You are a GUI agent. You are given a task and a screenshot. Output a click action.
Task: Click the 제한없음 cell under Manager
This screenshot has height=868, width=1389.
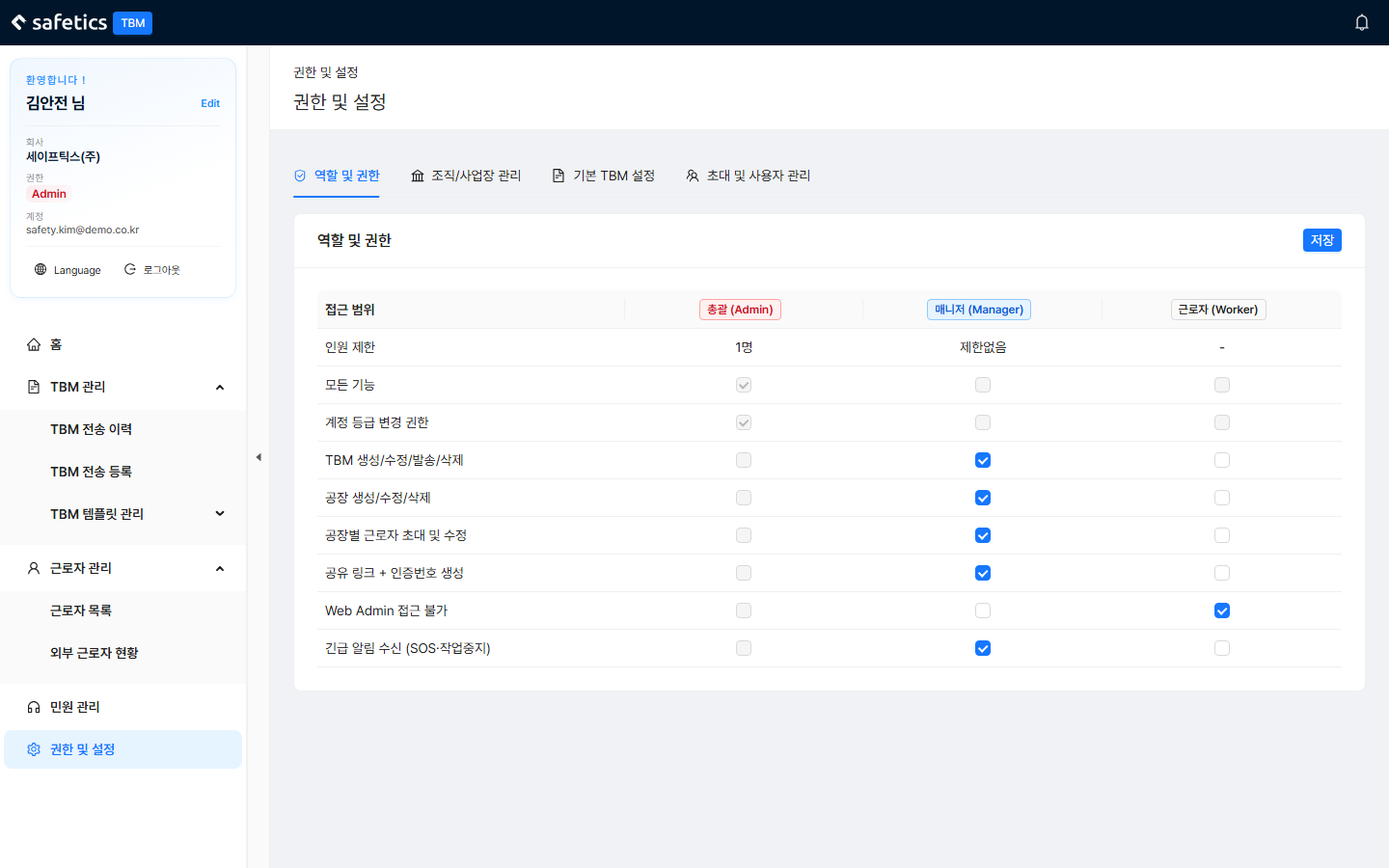click(x=983, y=347)
